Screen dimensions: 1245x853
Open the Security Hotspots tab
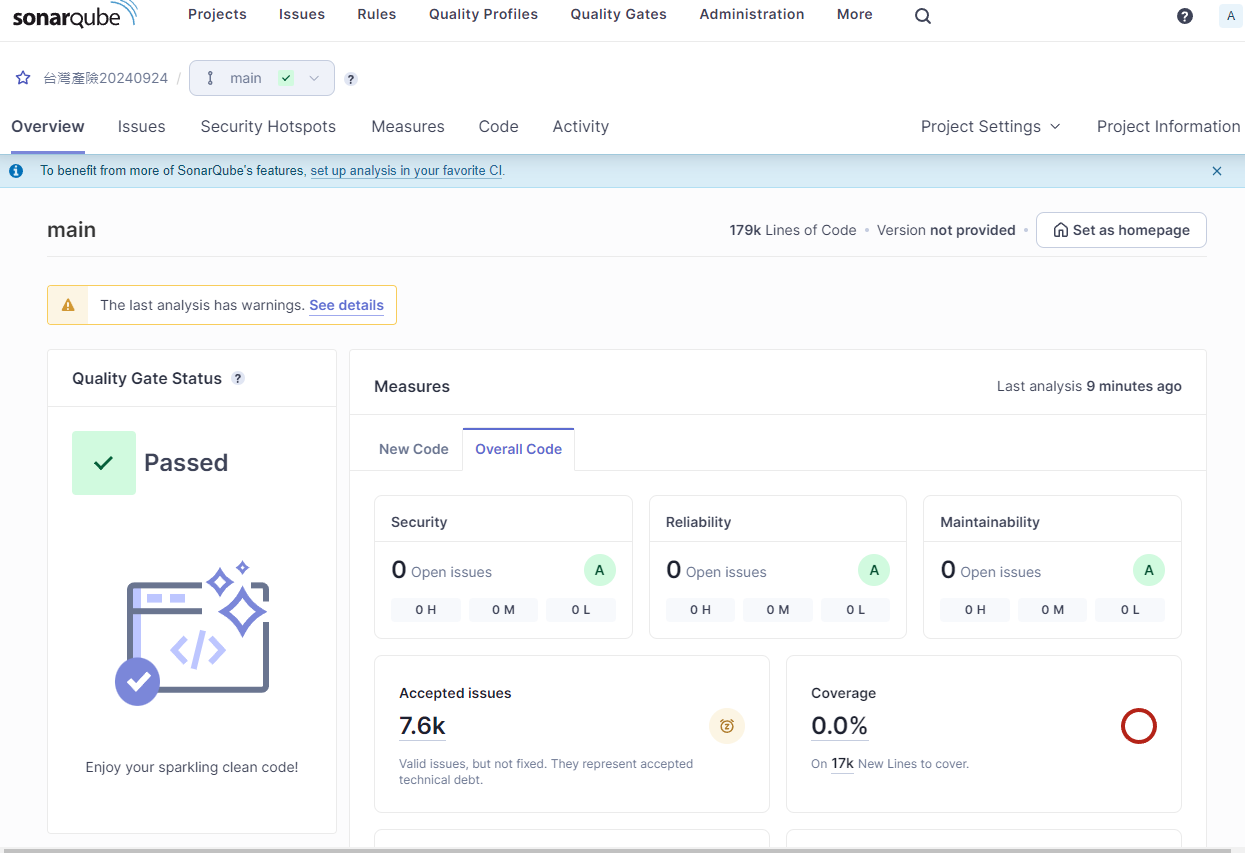coord(268,126)
